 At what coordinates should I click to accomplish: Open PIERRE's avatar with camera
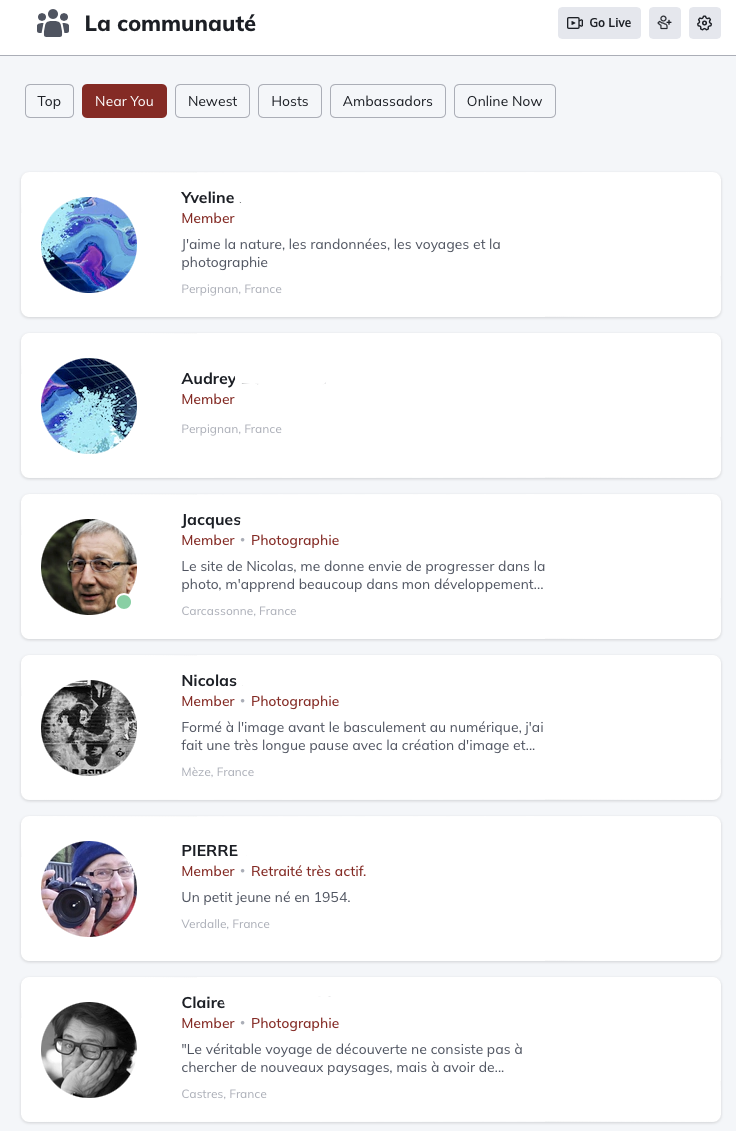coord(89,889)
